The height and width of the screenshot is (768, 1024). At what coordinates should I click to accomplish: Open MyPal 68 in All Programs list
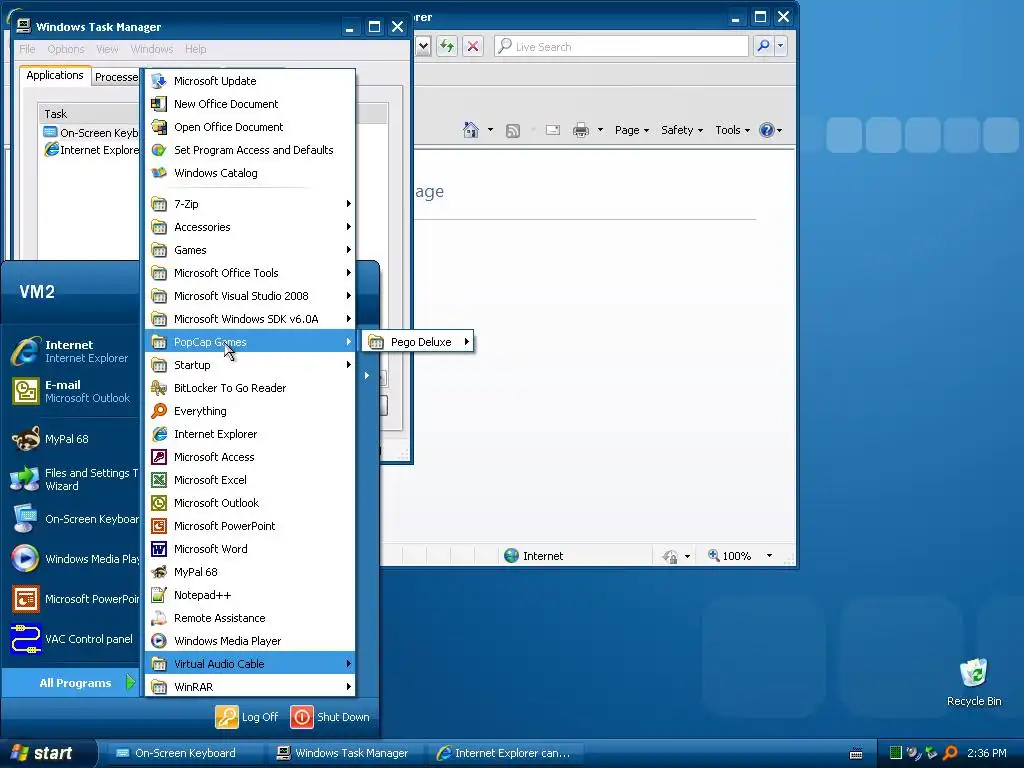(249, 572)
